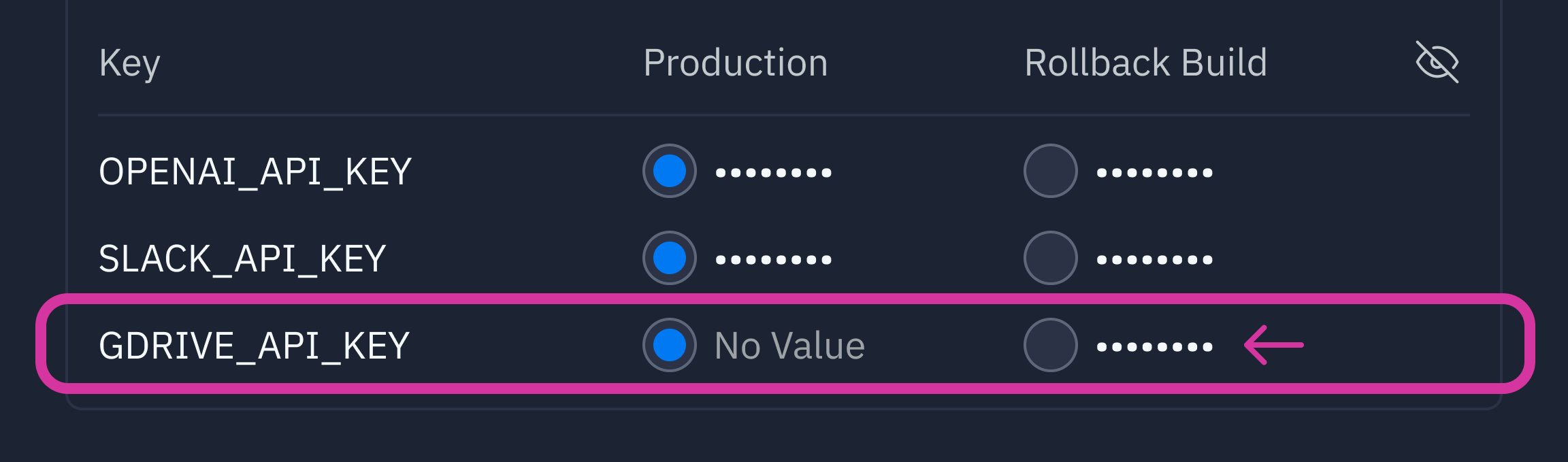Click GDRIVE_API_KEY's masked Rollback Build value
1568x462 pixels.
click(1154, 347)
